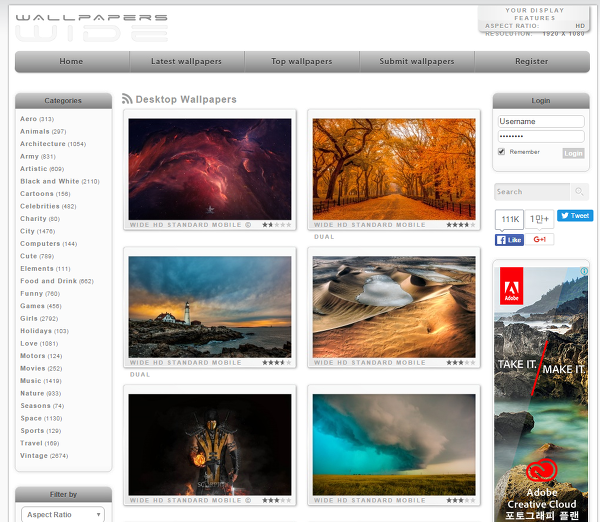Screen dimensions: 600x522
Task: Open the Scorpion warrior wallpaper thumbnail
Action: pos(210,445)
